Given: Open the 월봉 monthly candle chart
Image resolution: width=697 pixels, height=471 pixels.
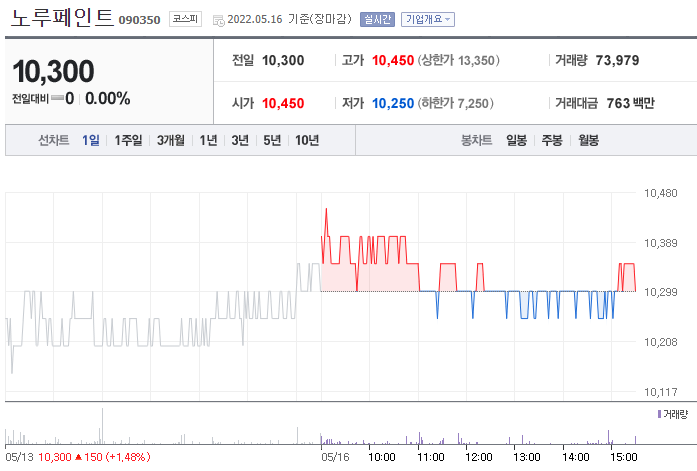Looking at the screenshot, I should point(589,140).
